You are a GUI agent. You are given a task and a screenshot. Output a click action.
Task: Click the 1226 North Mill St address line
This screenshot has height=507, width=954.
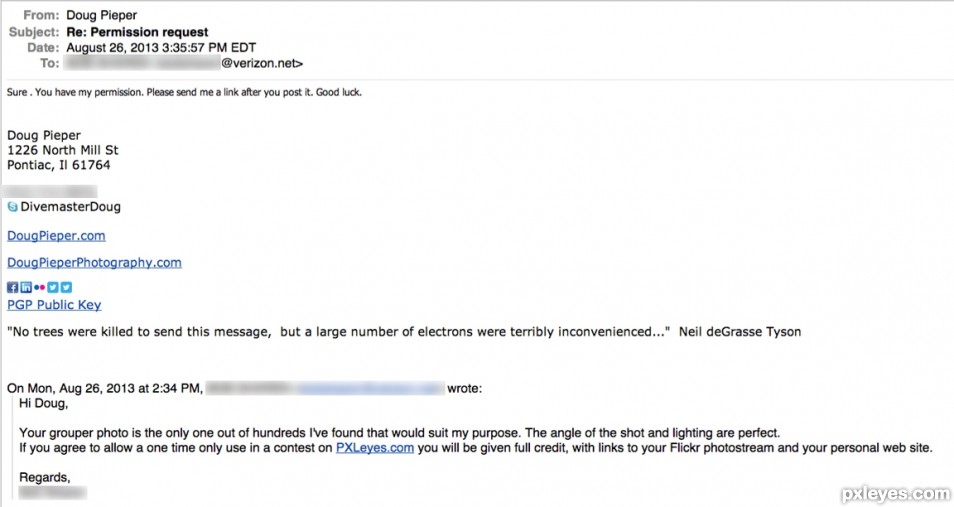pyautogui.click(x=63, y=150)
